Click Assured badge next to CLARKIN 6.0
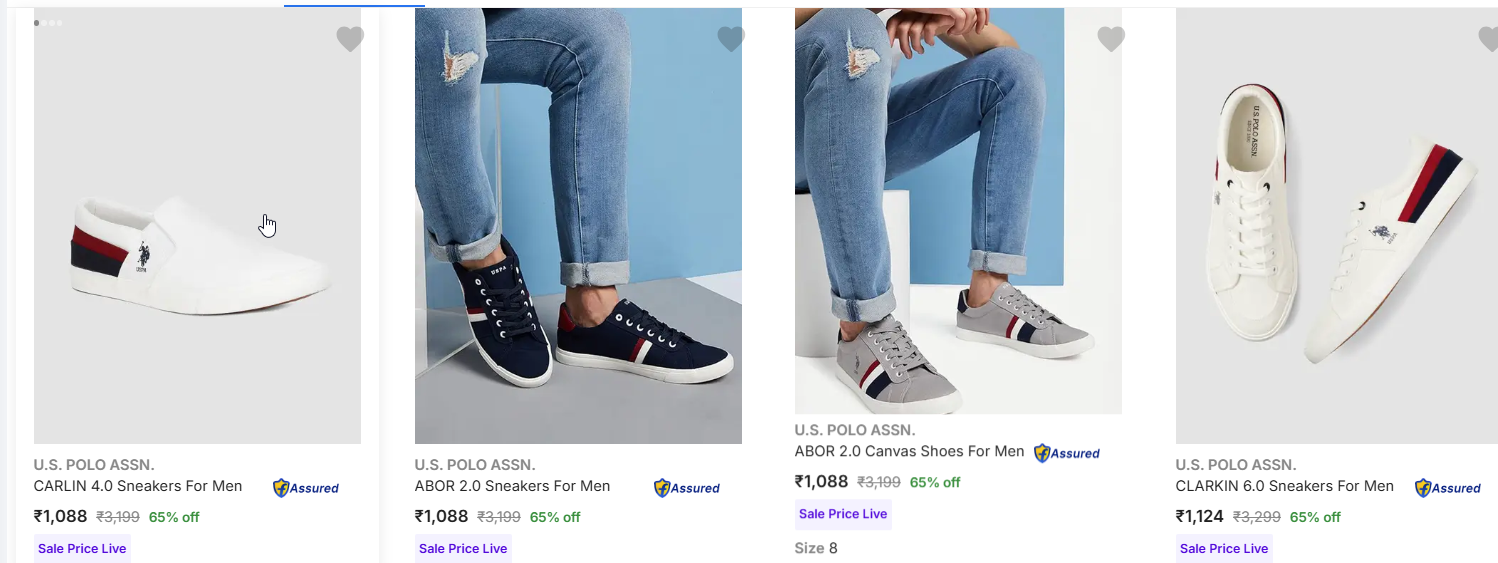The width and height of the screenshot is (1498, 563). coord(1448,488)
